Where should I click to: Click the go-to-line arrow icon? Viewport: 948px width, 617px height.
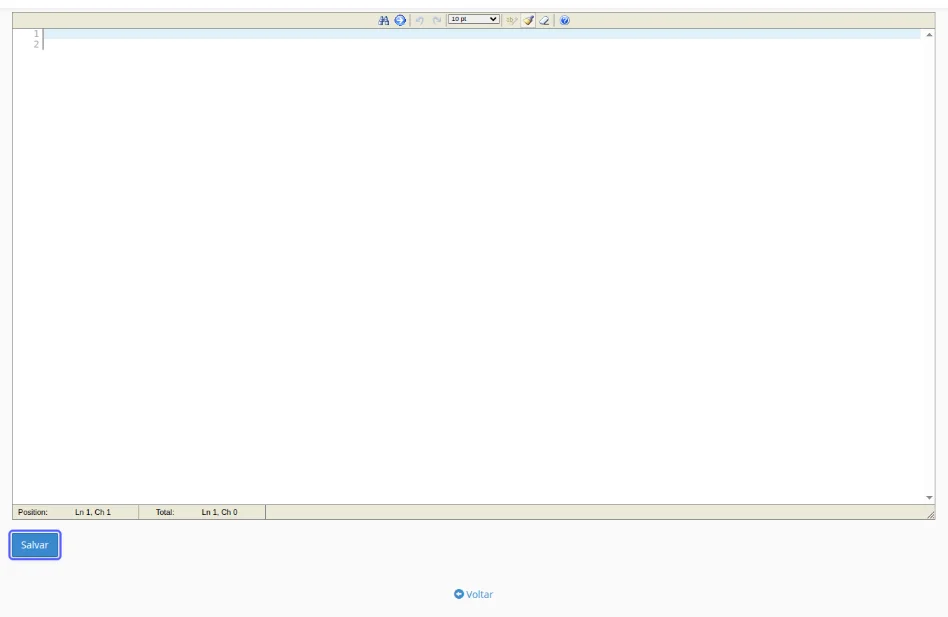400,21
